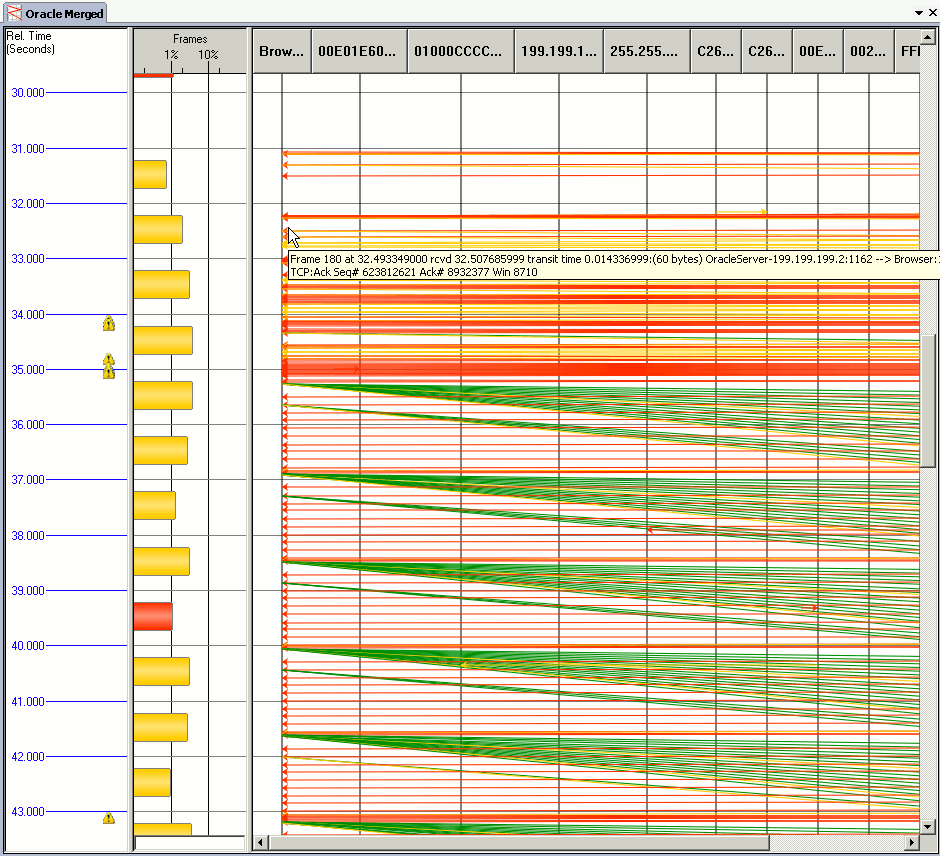Click the 30.000 time marker
Viewport: 940px width, 856px height.
pos(28,93)
